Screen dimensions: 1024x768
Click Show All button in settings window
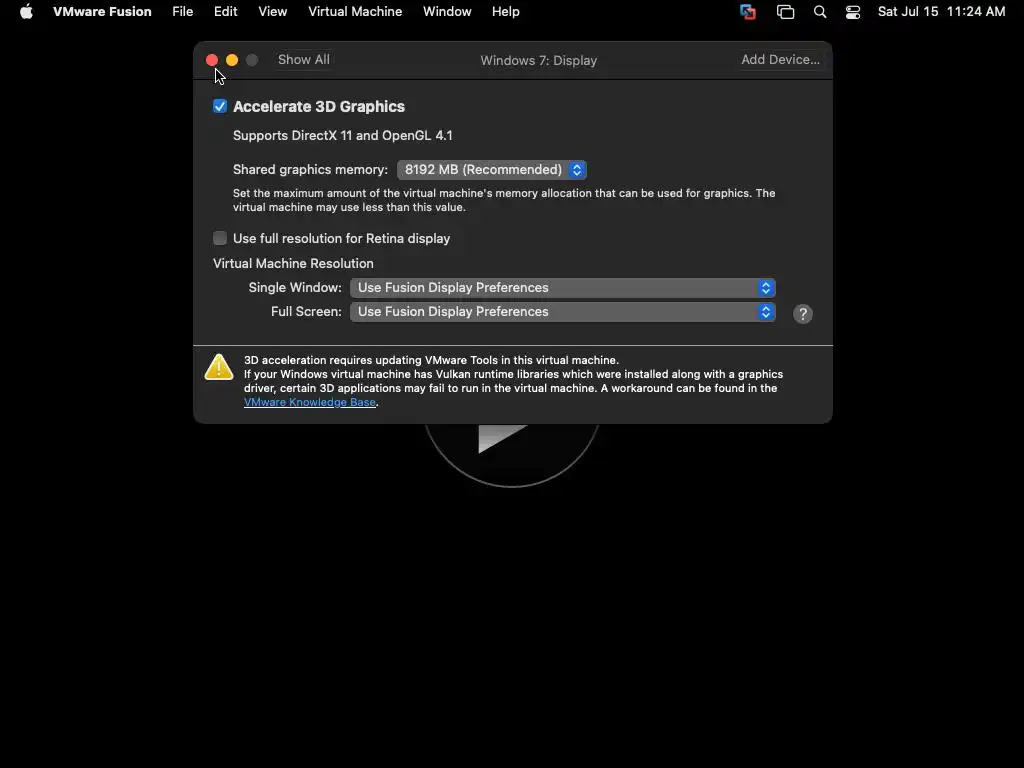304,59
